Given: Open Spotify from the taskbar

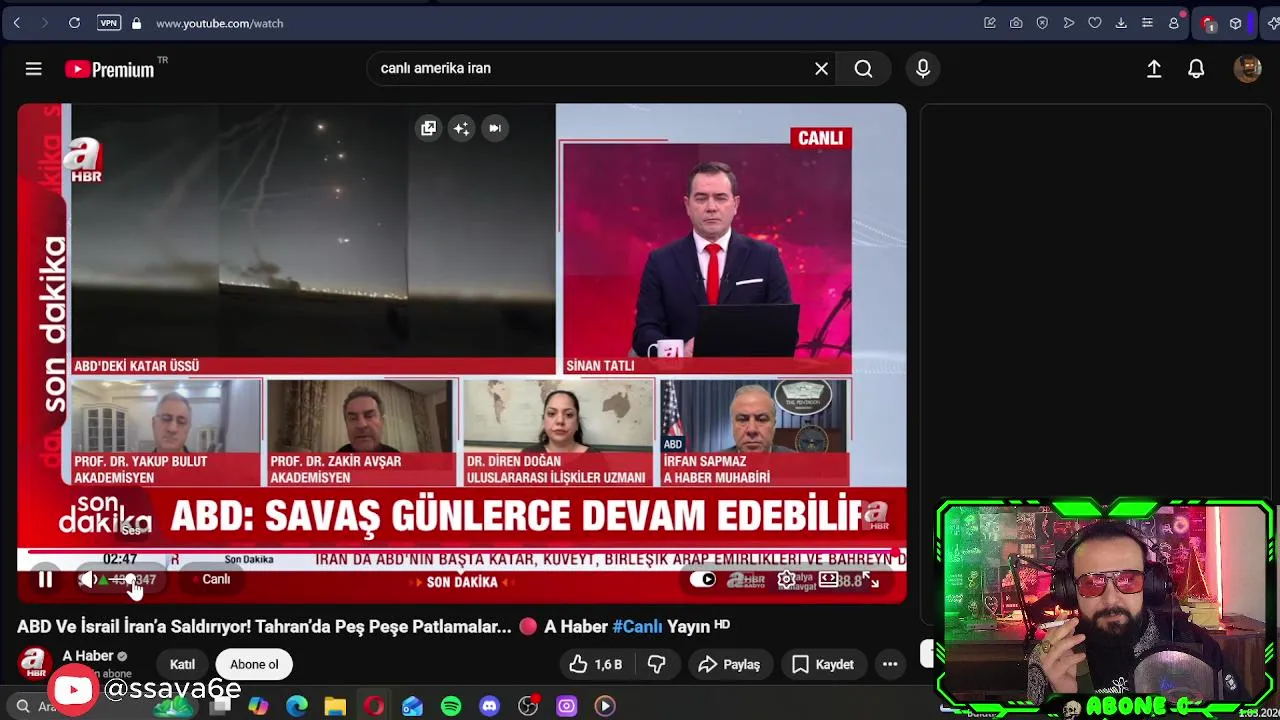Looking at the screenshot, I should pyautogui.click(x=451, y=706).
